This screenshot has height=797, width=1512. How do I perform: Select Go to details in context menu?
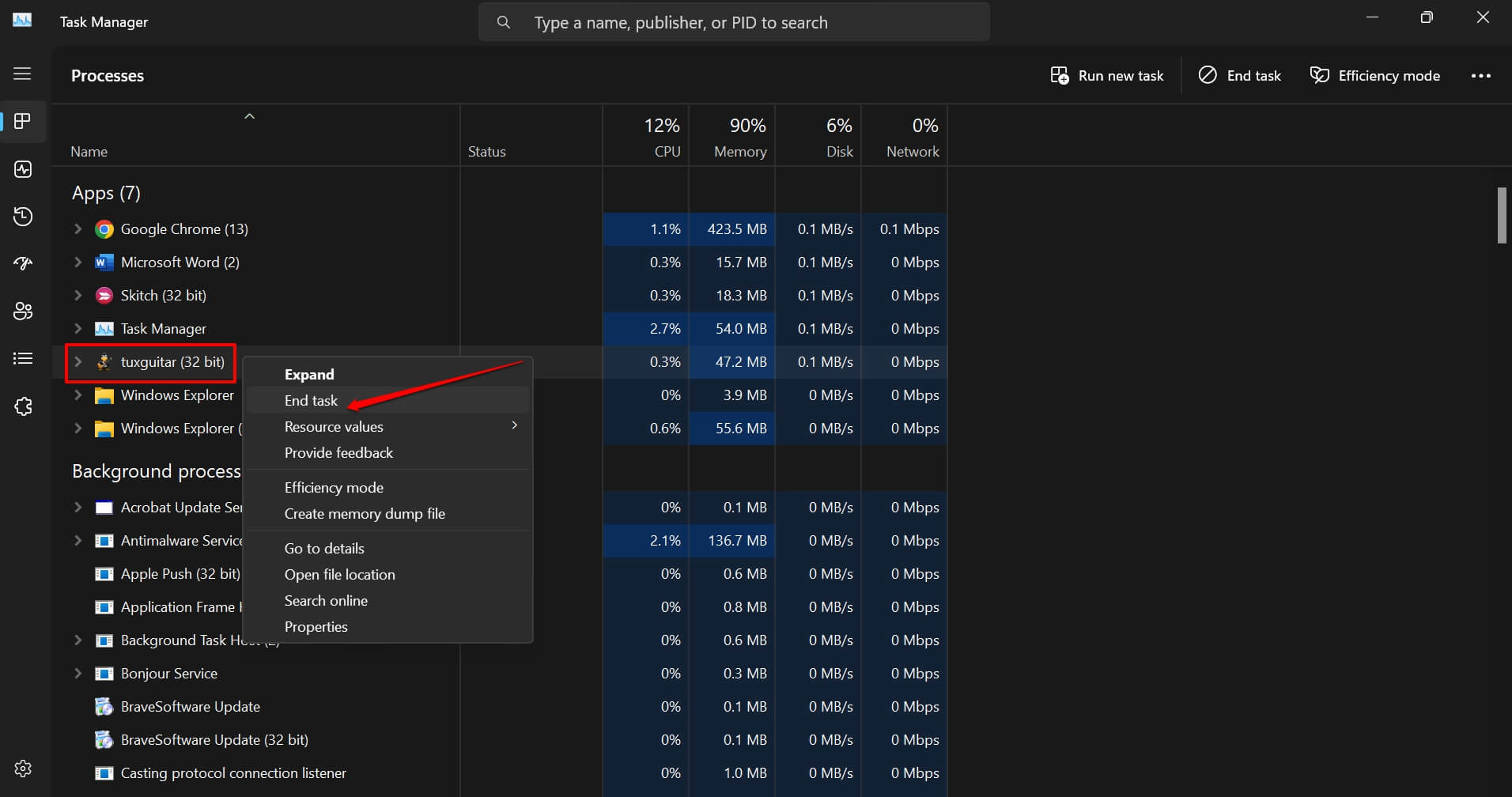pos(324,549)
